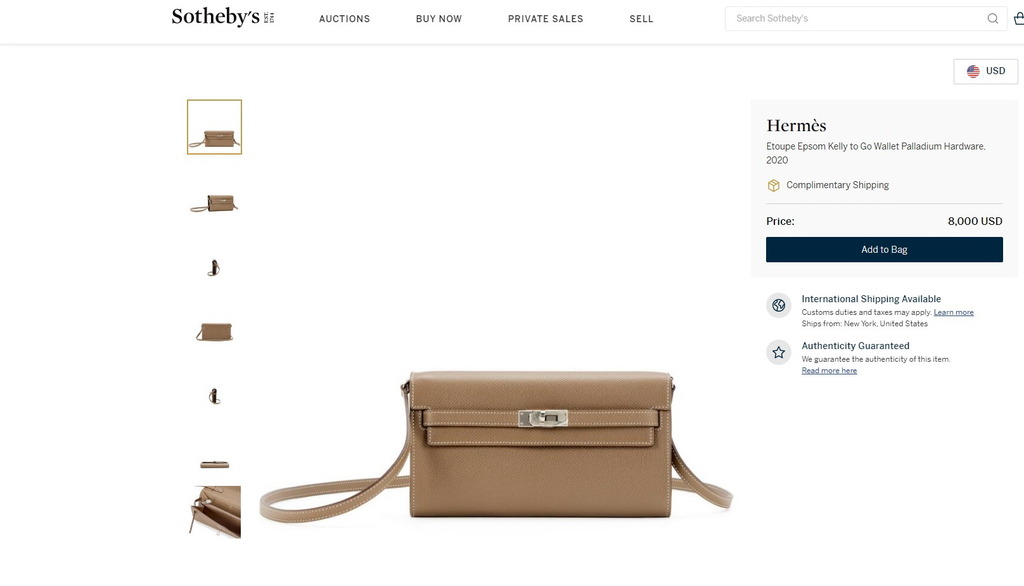Click the Add to Bag button
The height and width of the screenshot is (586, 1024).
[884, 250]
